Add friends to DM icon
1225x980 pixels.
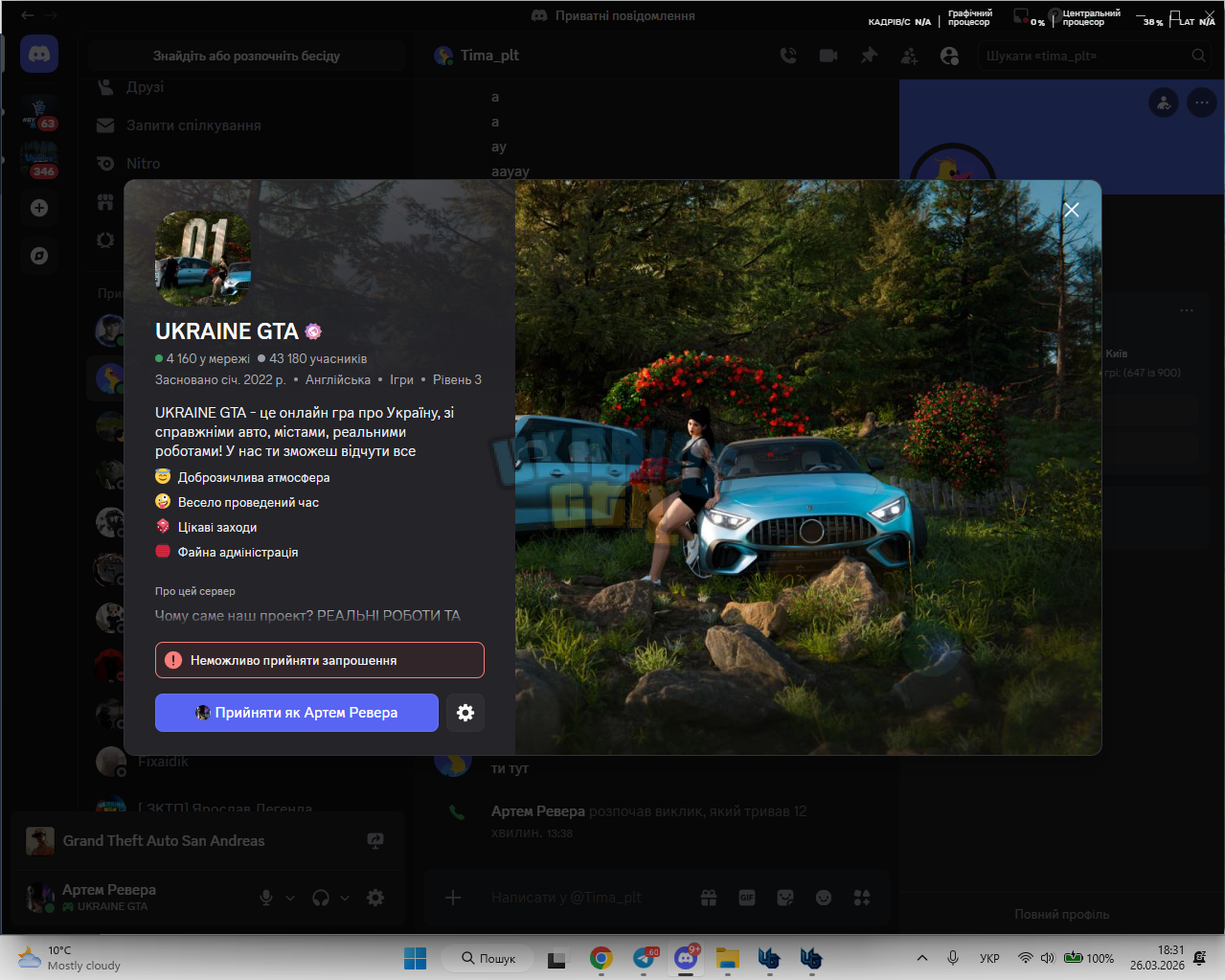[x=909, y=56]
